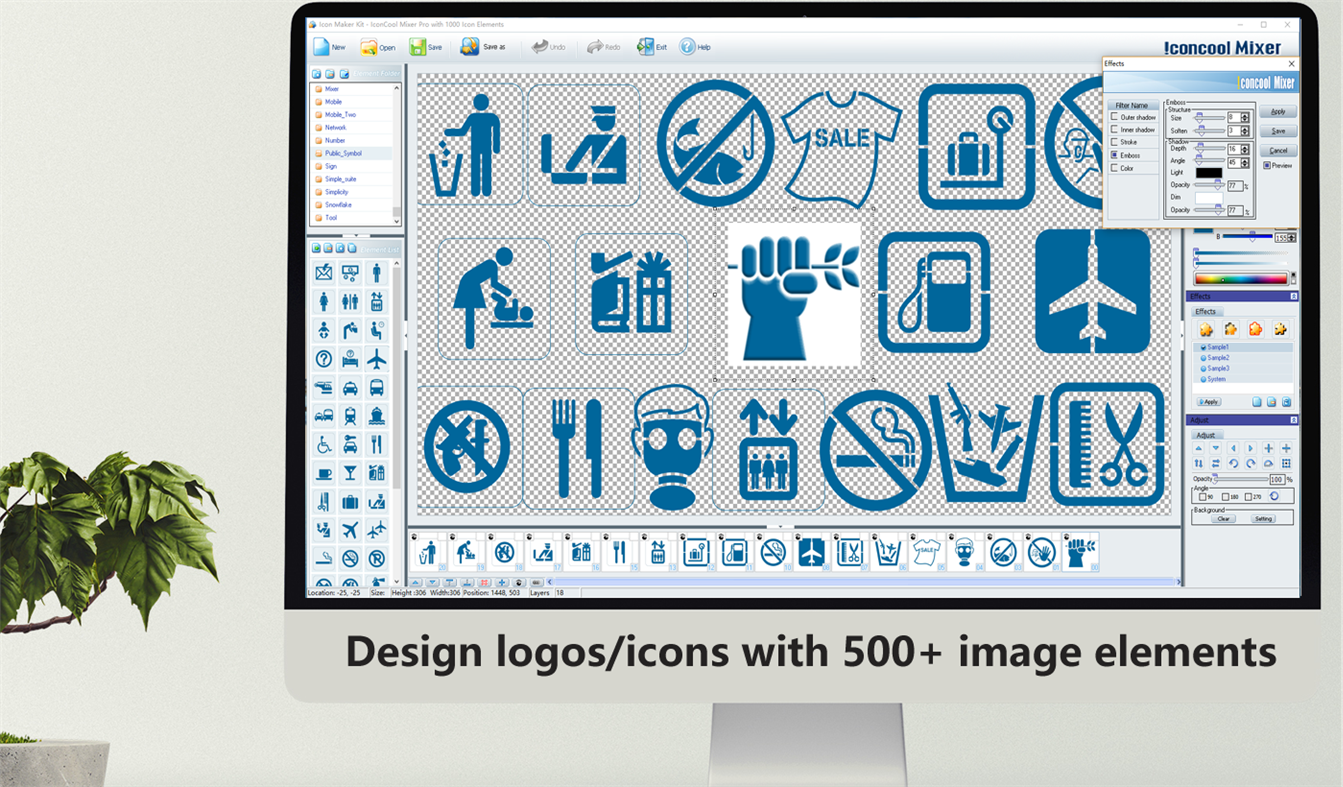Check the 90 degree angle option in Adjust

point(1202,496)
